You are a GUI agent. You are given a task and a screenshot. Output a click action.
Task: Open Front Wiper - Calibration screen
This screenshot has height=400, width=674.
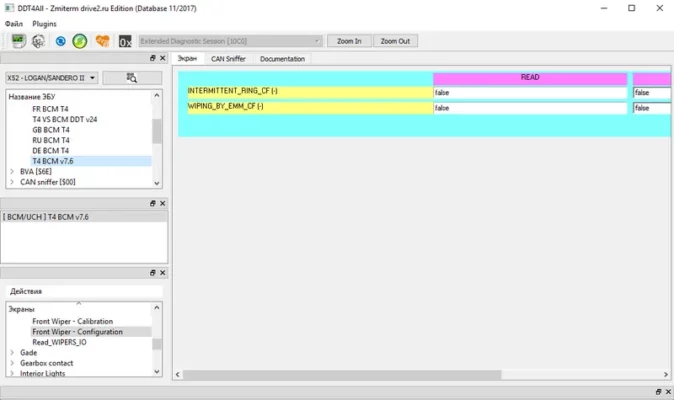pos(73,321)
